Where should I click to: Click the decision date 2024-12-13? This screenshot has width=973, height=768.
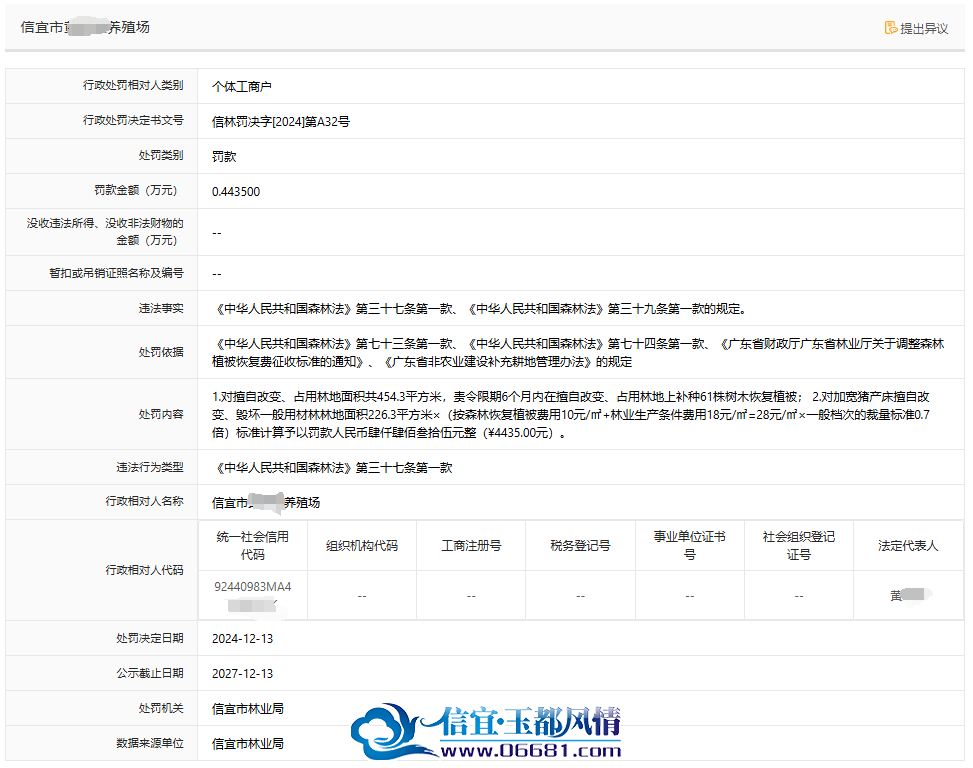pos(243,639)
